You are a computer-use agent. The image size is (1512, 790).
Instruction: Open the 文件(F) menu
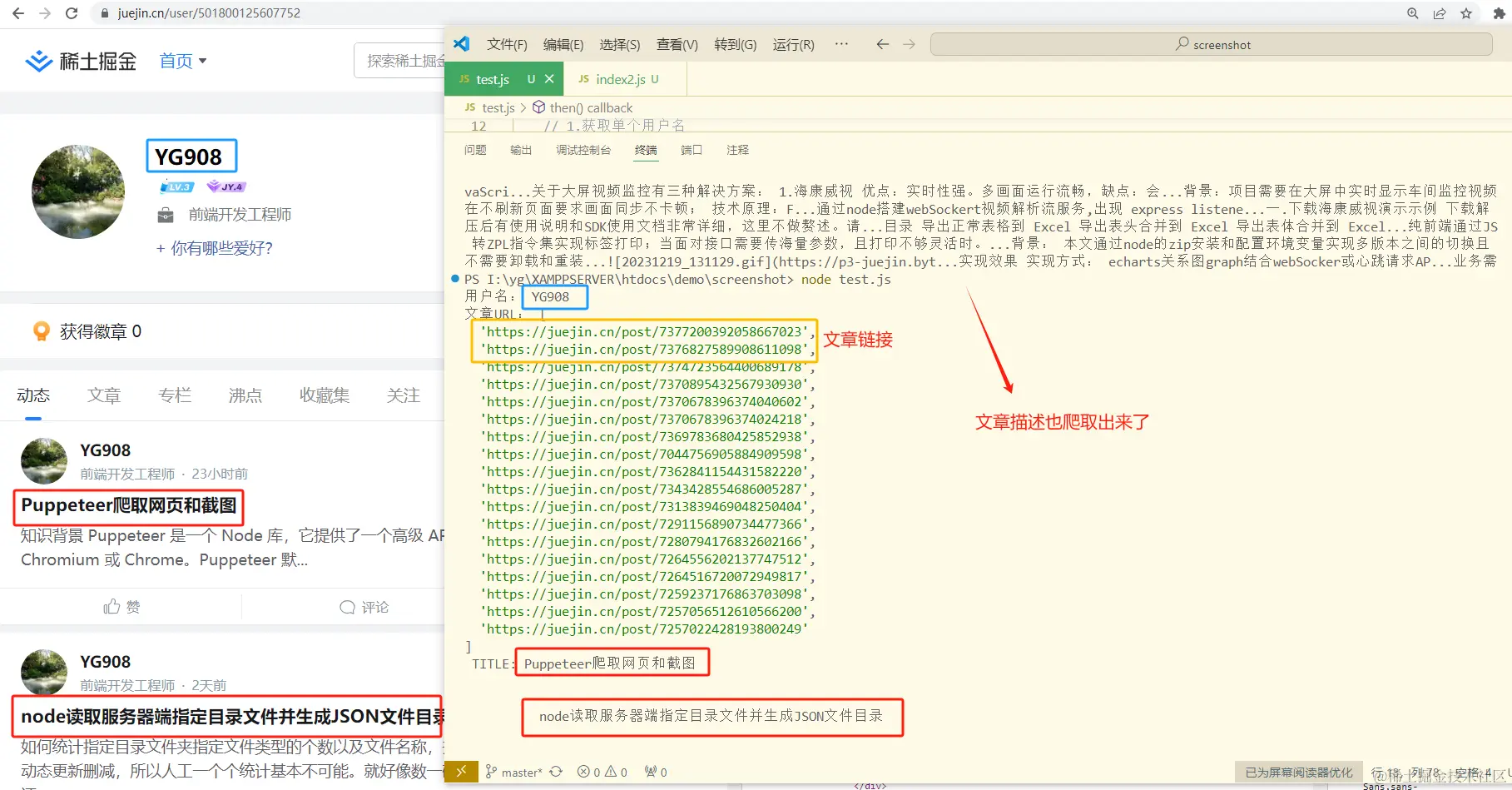pos(507,44)
